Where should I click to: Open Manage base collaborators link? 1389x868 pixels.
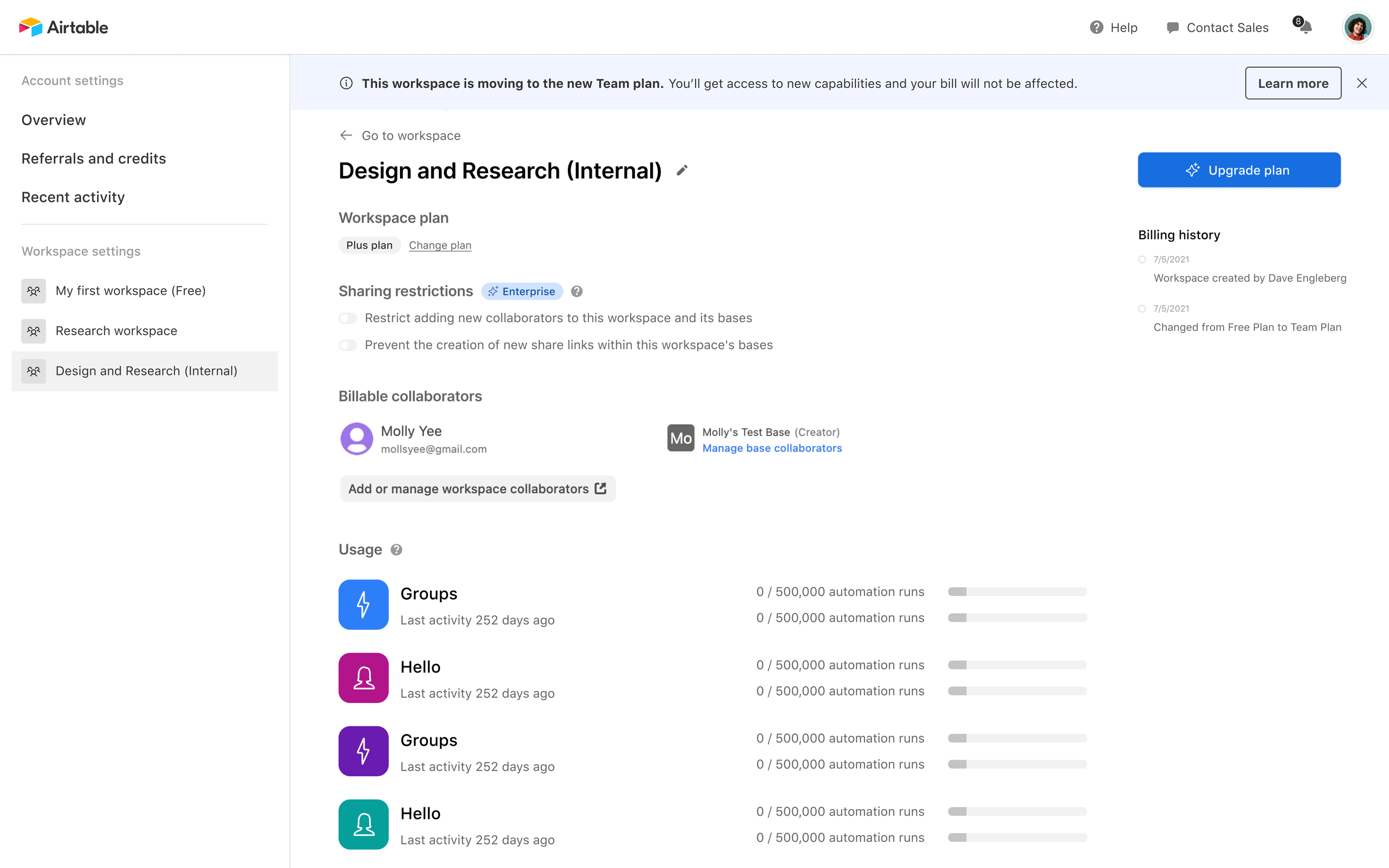[x=772, y=448]
